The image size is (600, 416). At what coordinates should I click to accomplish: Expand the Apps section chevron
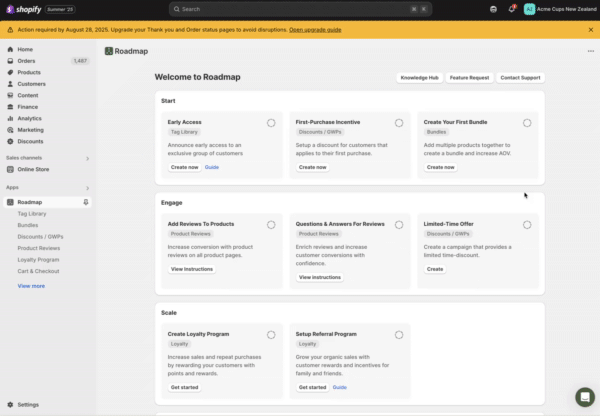point(87,187)
